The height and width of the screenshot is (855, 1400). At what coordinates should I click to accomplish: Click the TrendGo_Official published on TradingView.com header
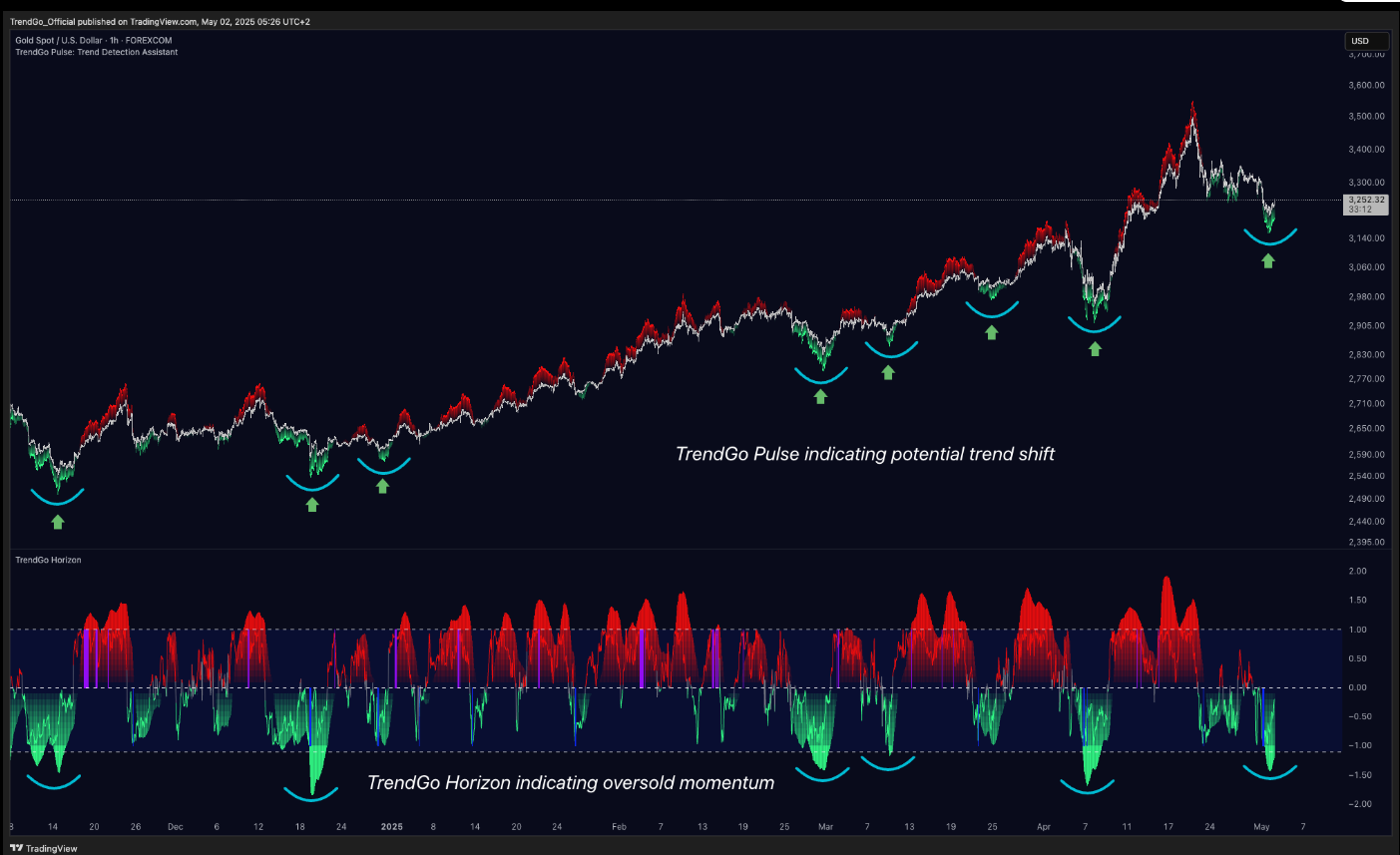pyautogui.click(x=160, y=22)
